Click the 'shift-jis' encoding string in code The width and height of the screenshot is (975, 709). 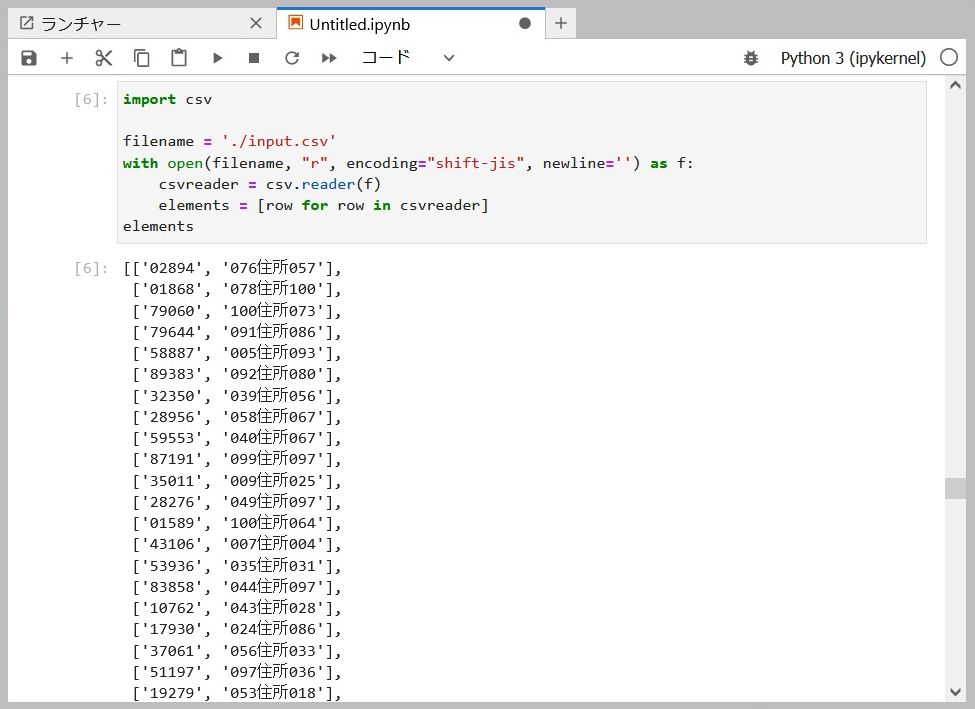[475, 163]
